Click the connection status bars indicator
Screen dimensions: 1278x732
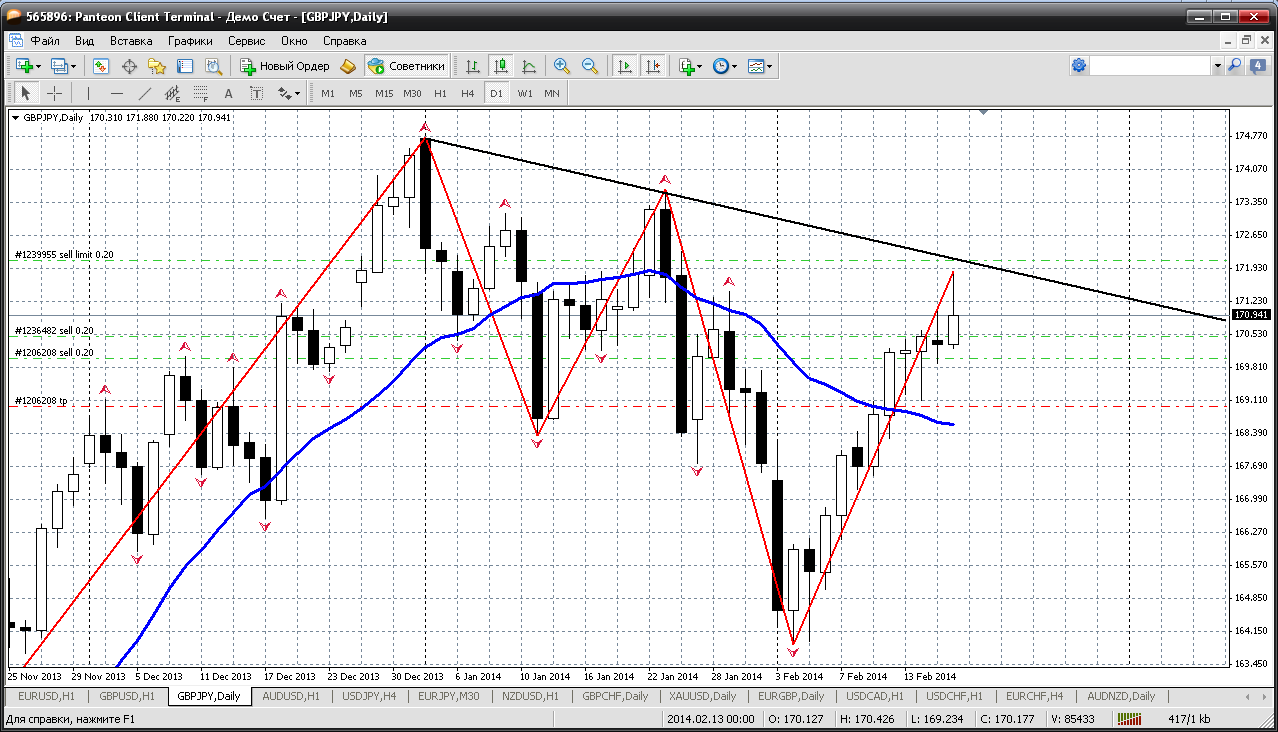(x=1131, y=718)
